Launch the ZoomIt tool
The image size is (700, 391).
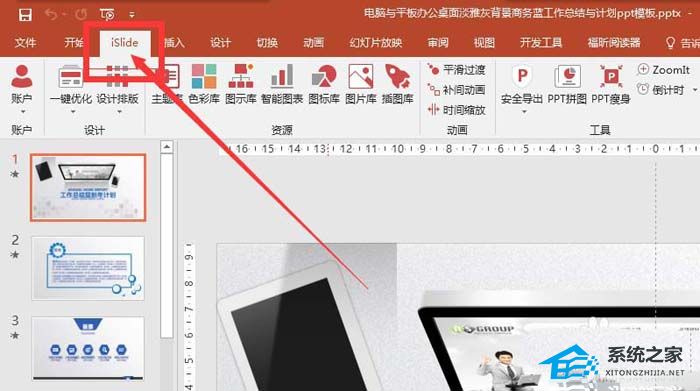(663, 70)
